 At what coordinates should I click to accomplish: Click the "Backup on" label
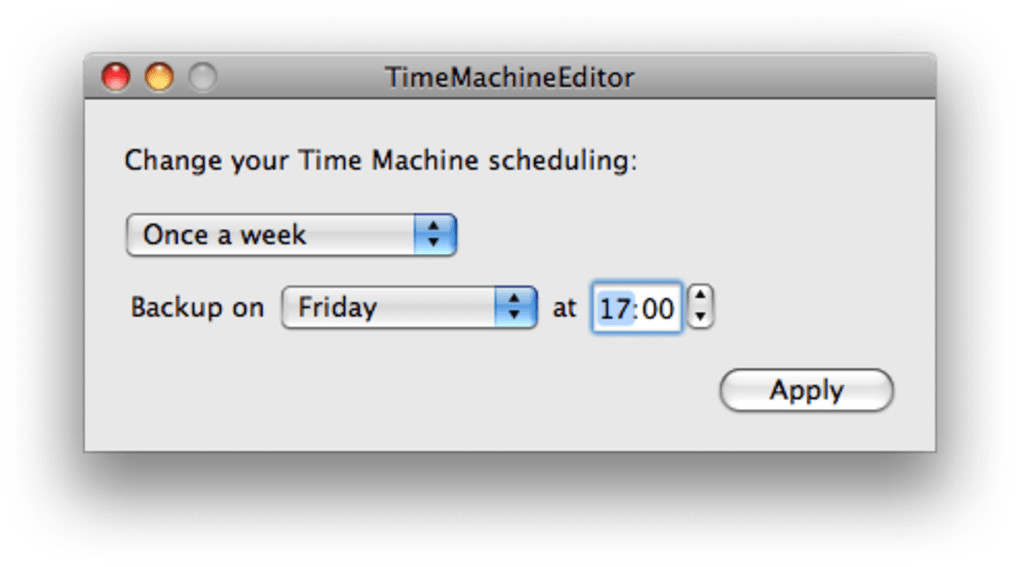[x=197, y=307]
